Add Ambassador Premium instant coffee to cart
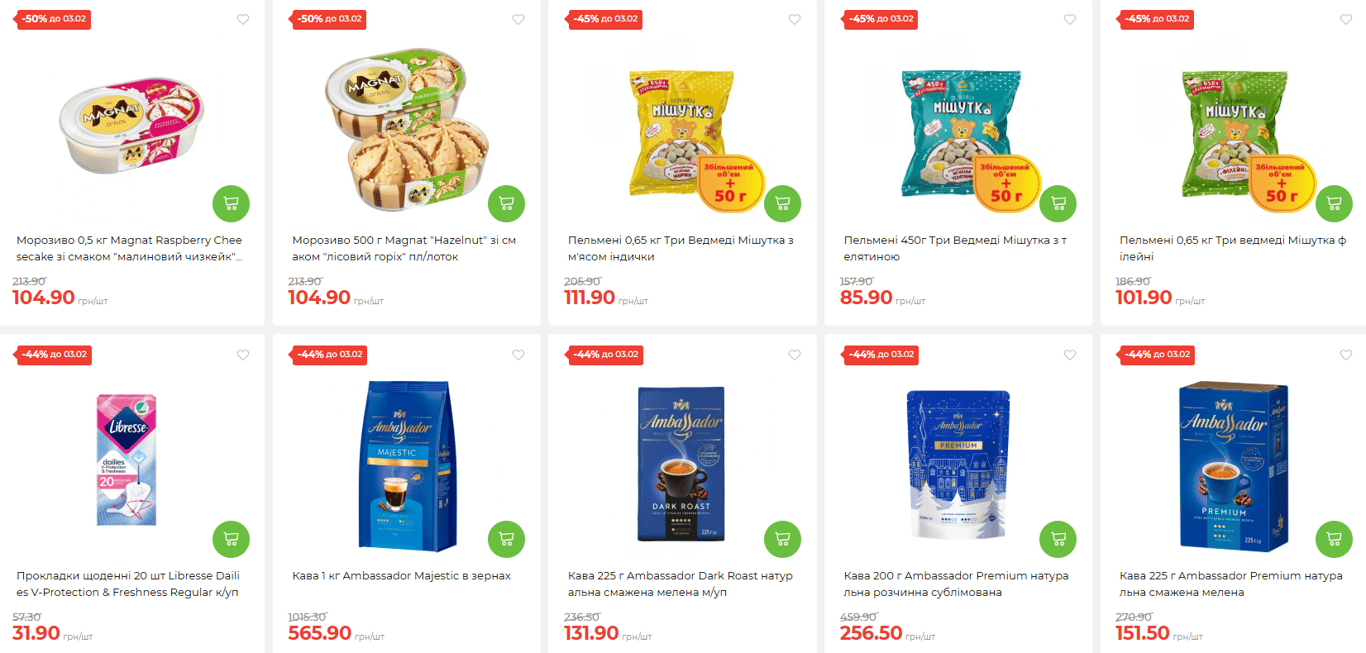 (1058, 539)
